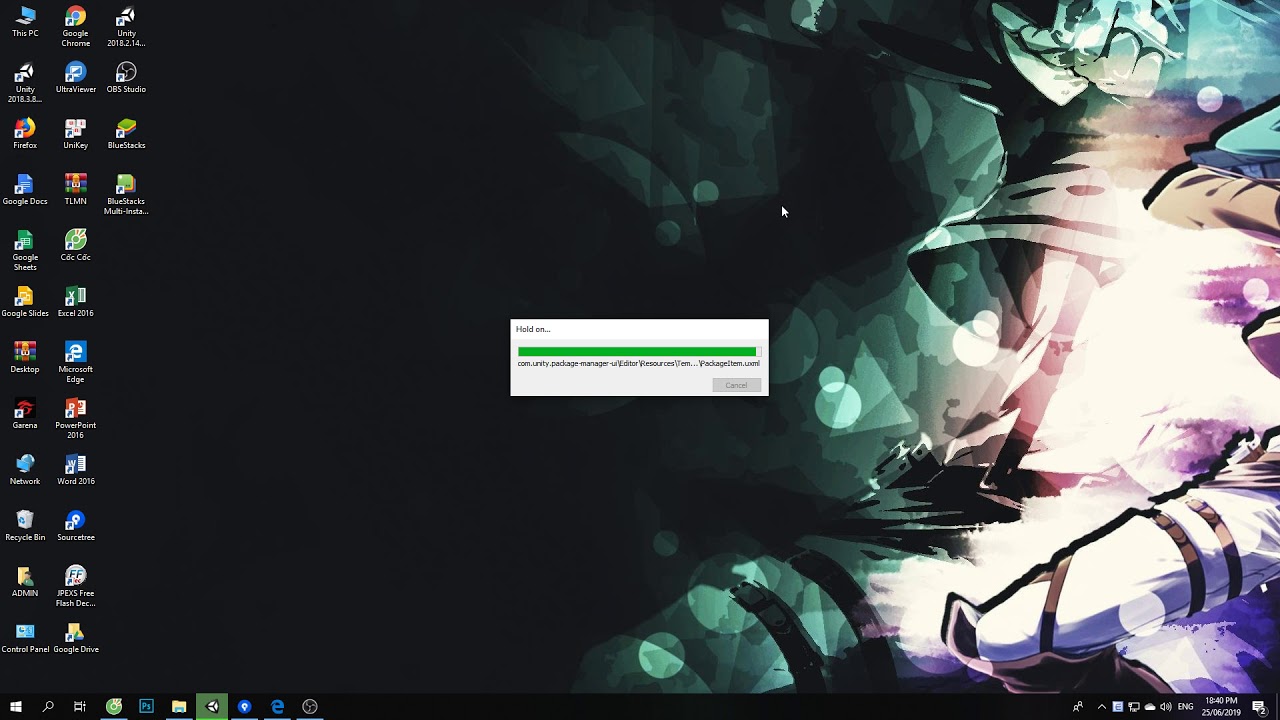Select the Cốc Cốc desktop icon
Screen dimensions: 1280x720
tap(76, 246)
